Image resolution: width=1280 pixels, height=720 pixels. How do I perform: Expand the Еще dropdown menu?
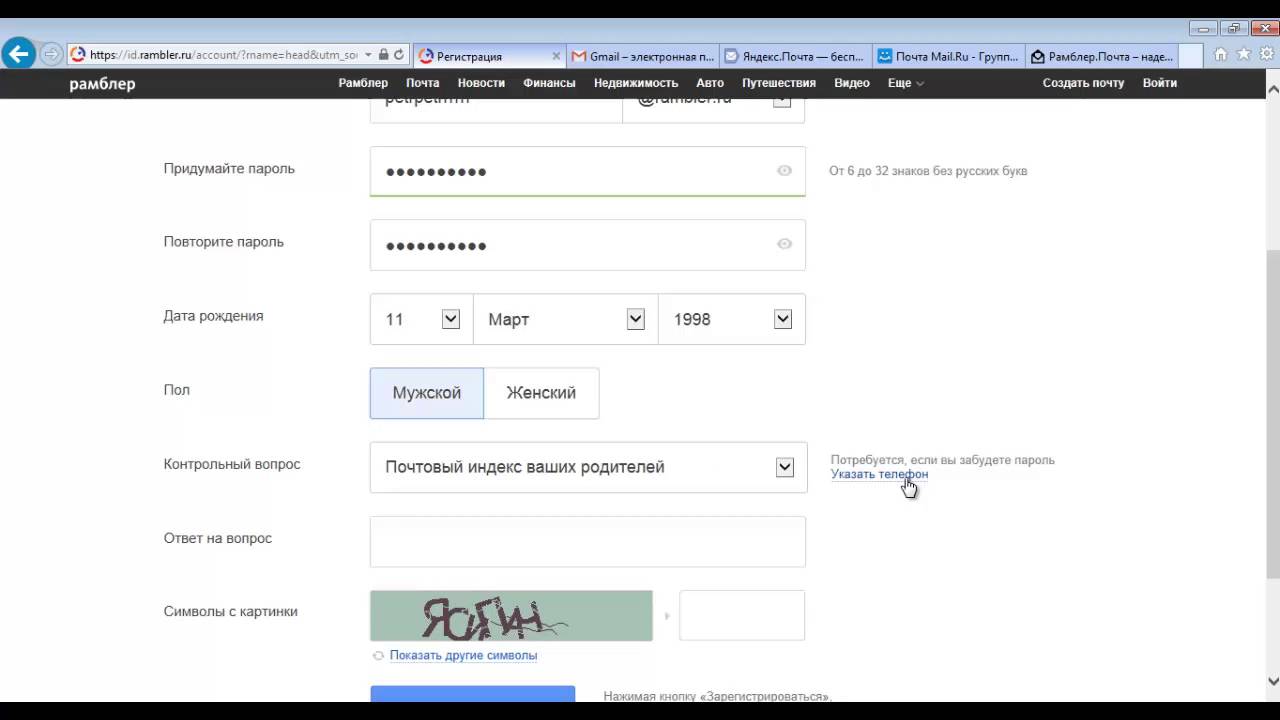pos(905,83)
